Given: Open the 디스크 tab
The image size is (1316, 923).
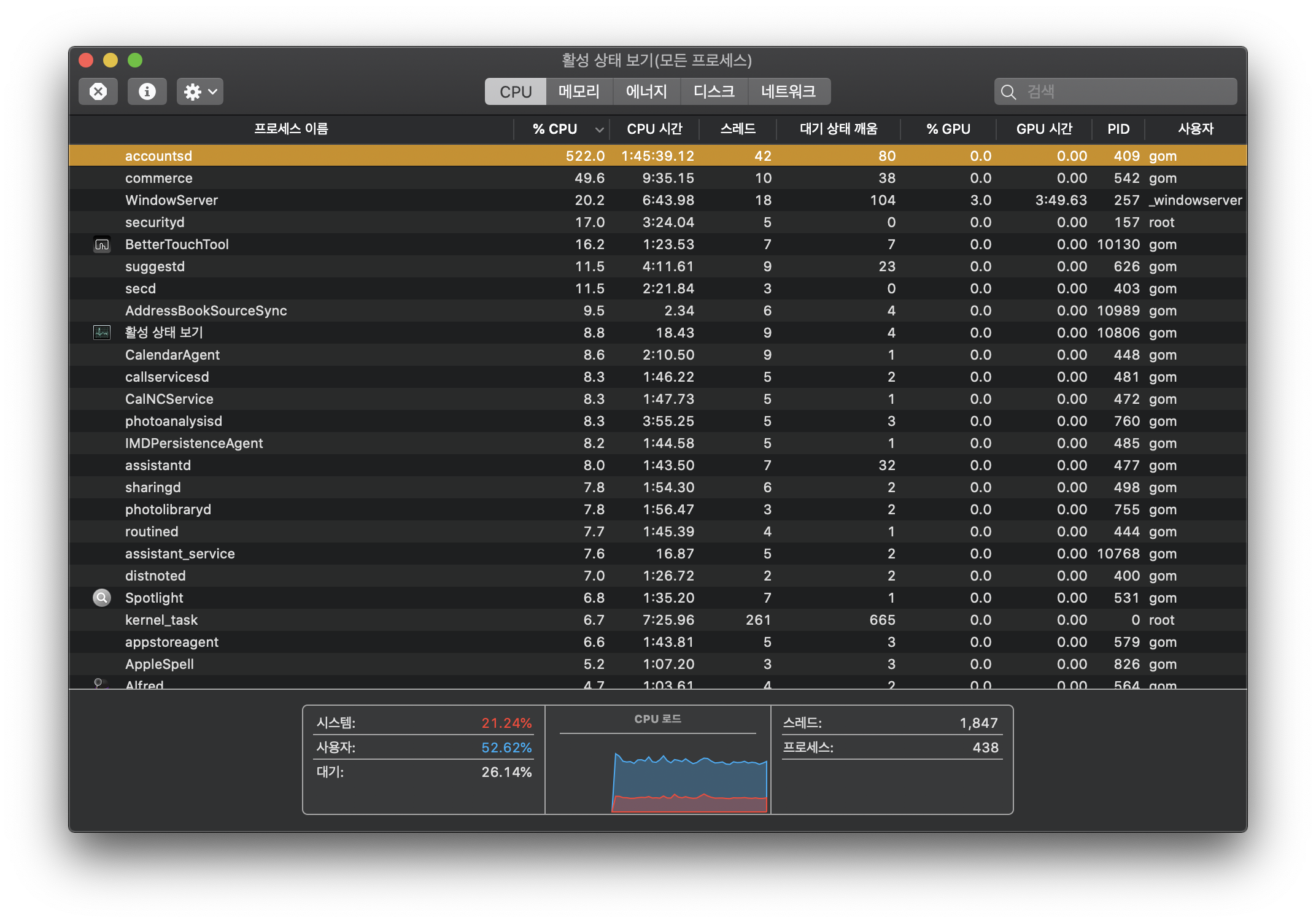Looking at the screenshot, I should pyautogui.click(x=714, y=91).
